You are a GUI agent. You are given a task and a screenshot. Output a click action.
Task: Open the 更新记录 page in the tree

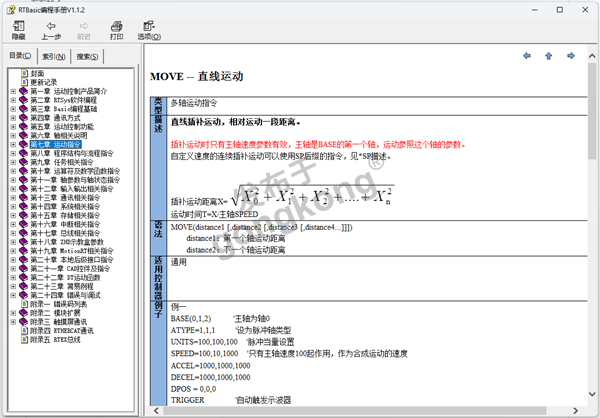(x=43, y=82)
